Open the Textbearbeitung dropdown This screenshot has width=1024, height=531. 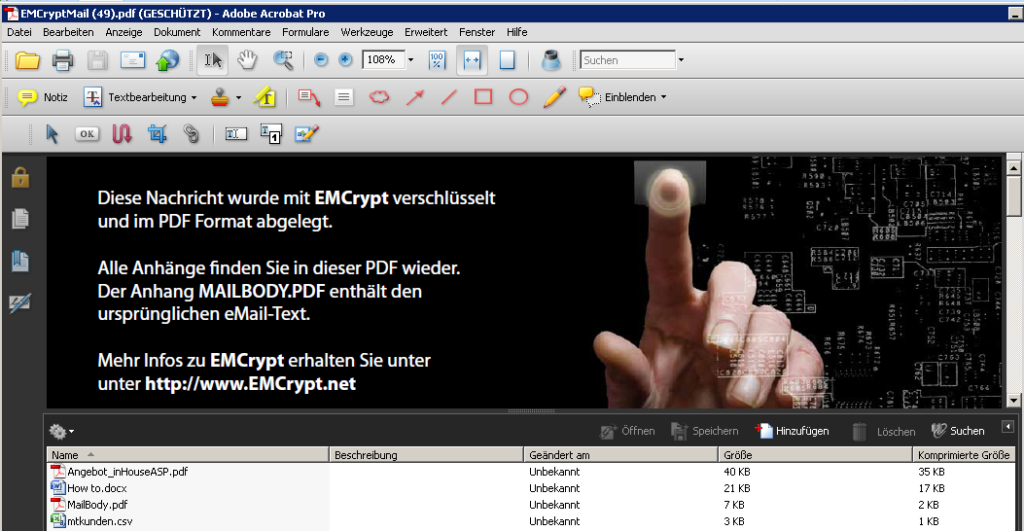(x=140, y=97)
